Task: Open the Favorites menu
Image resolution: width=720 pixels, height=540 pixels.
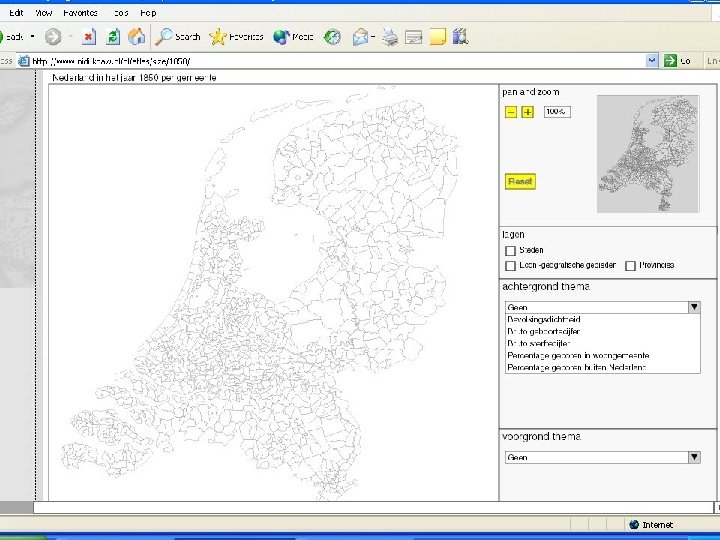Action: 80,13
